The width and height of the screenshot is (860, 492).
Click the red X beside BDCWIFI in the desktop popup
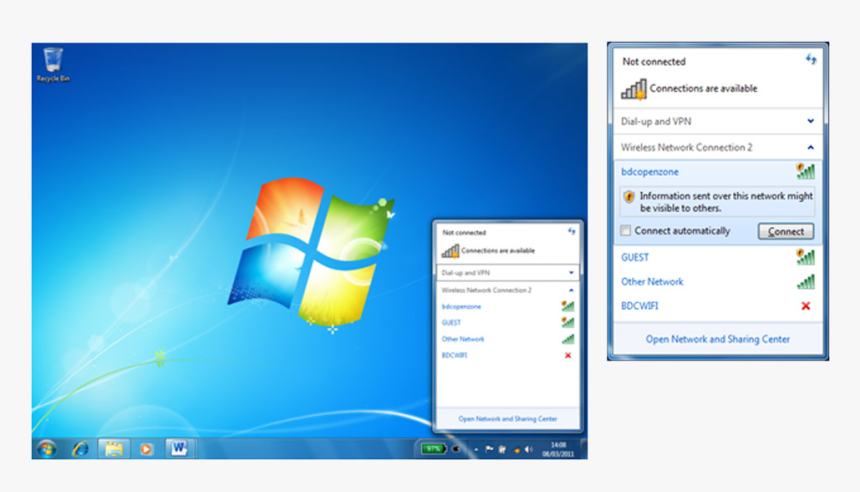pos(568,355)
